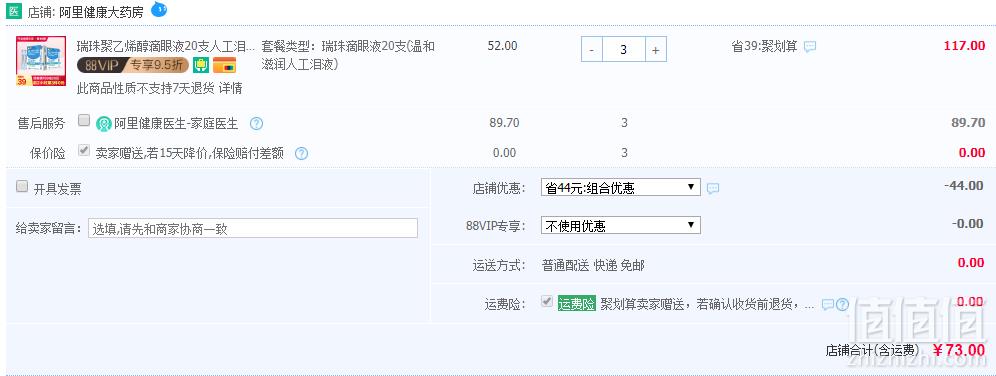Image resolution: width=996 pixels, height=376 pixels.
Task: Click the green shopping guarantee icon
Action: click(201, 65)
